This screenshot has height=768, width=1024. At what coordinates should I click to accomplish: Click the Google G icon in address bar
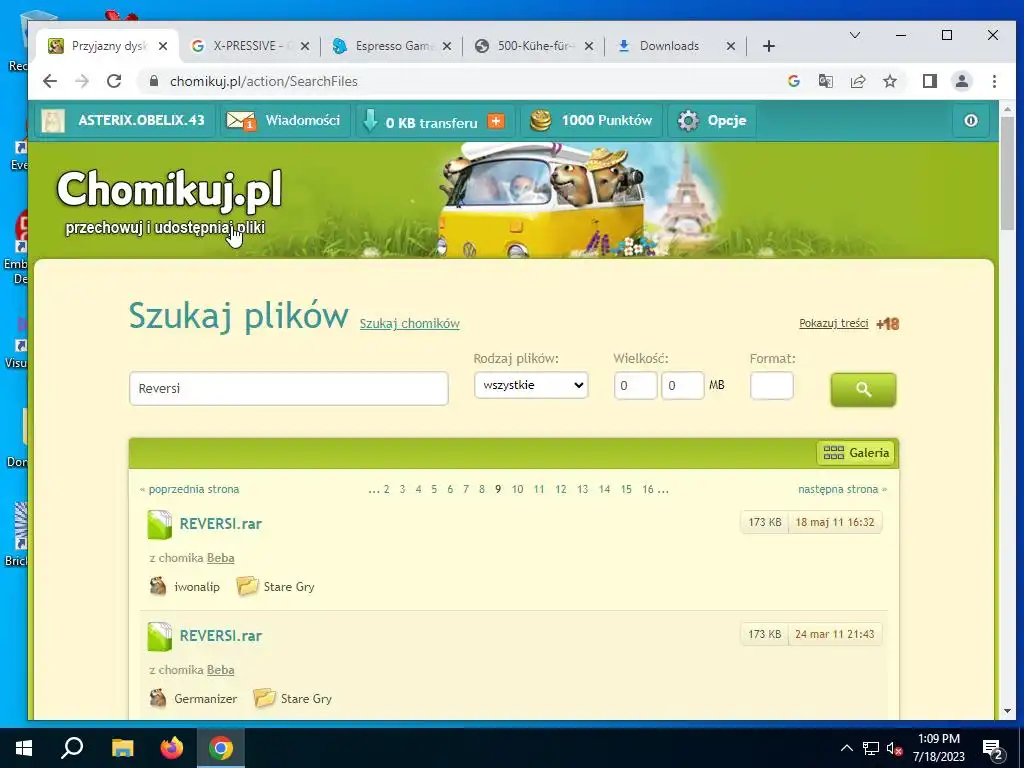[x=793, y=81]
